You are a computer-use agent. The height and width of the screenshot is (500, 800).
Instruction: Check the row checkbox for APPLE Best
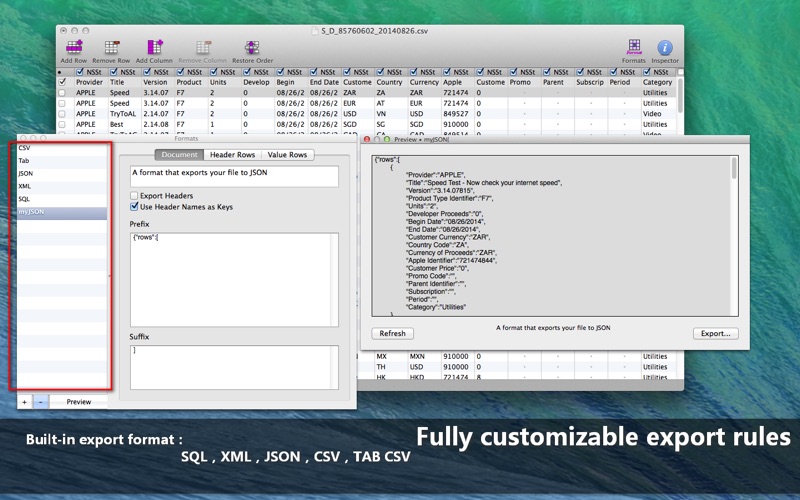pos(62,124)
